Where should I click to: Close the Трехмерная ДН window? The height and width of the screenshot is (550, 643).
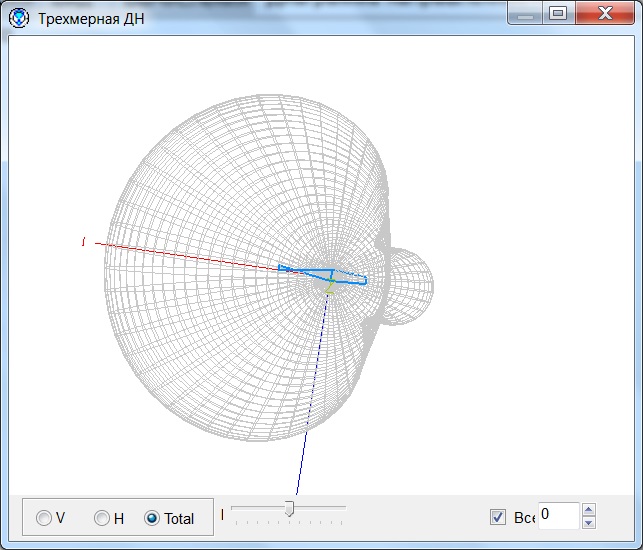605,14
